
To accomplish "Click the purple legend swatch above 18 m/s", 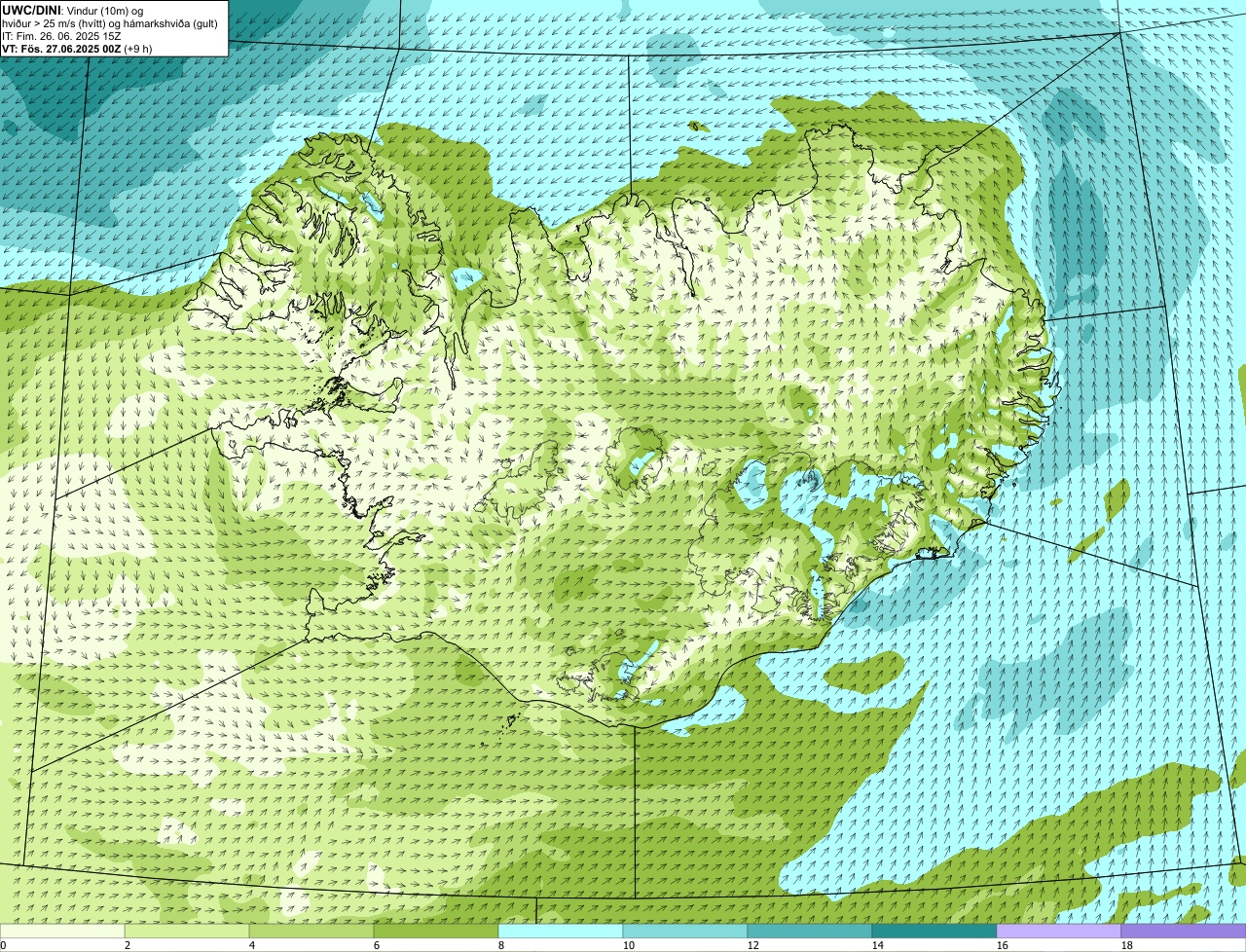I will [1184, 932].
